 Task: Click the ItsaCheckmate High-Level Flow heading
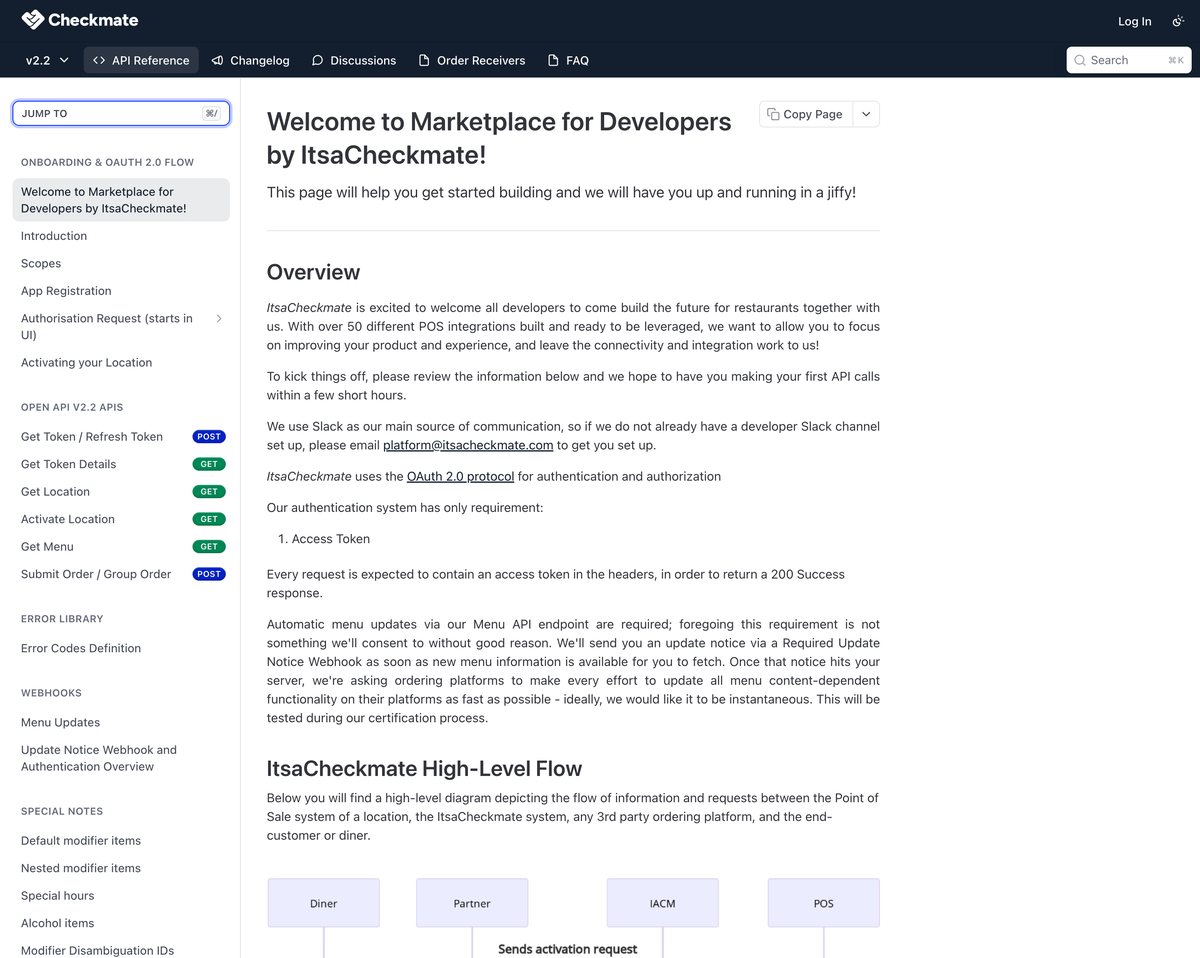tap(424, 769)
